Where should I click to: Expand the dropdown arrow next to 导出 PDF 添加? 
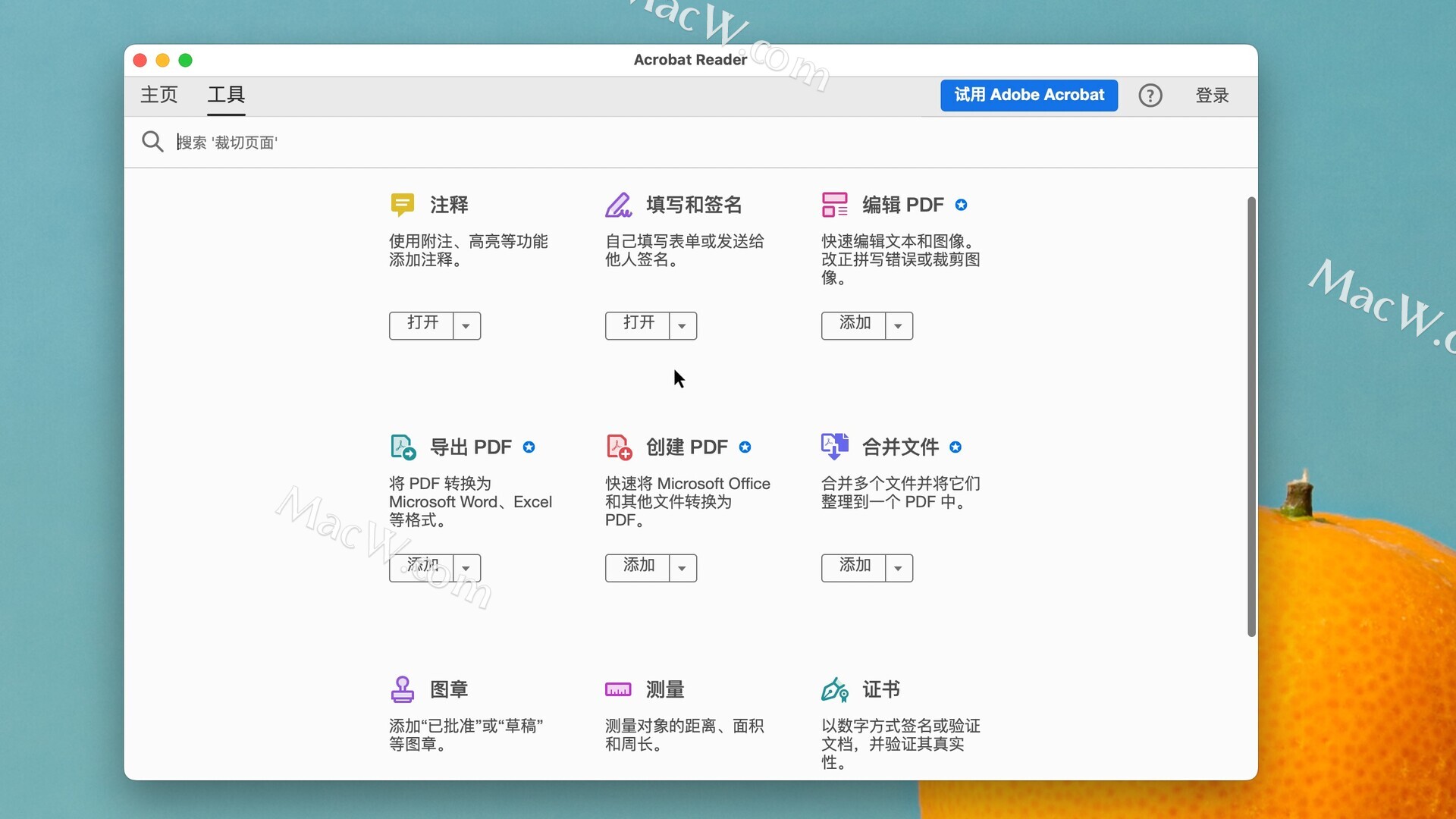pos(466,568)
